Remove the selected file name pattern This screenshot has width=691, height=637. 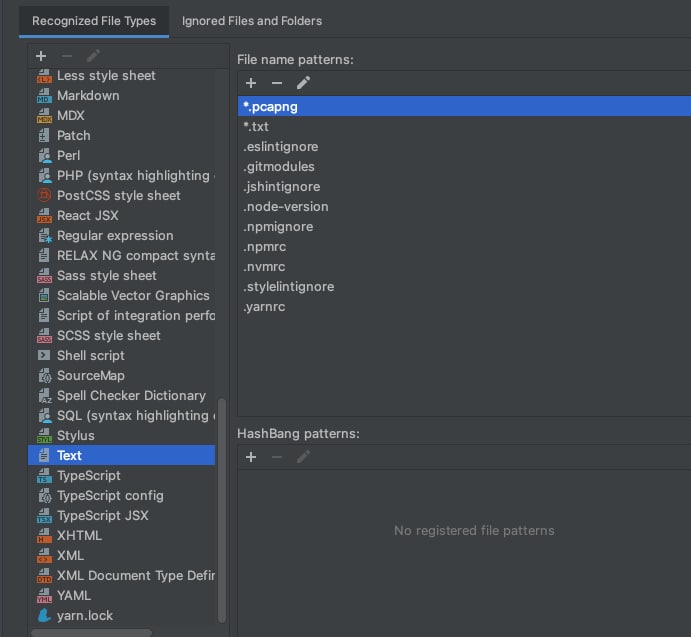277,83
